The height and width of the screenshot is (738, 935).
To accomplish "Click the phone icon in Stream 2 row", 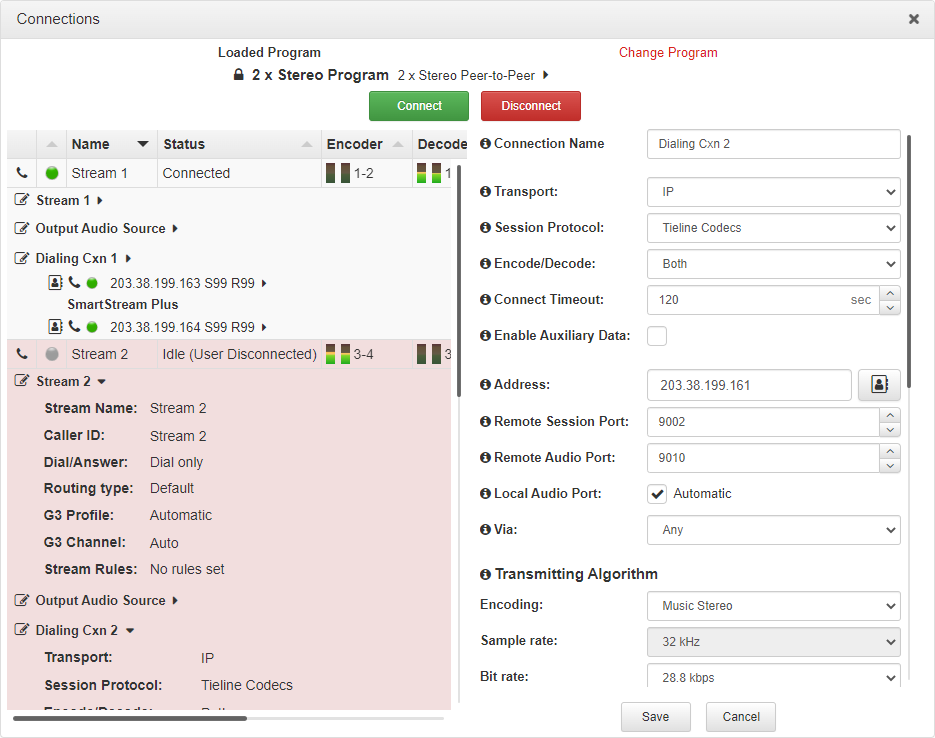I will (x=22, y=354).
